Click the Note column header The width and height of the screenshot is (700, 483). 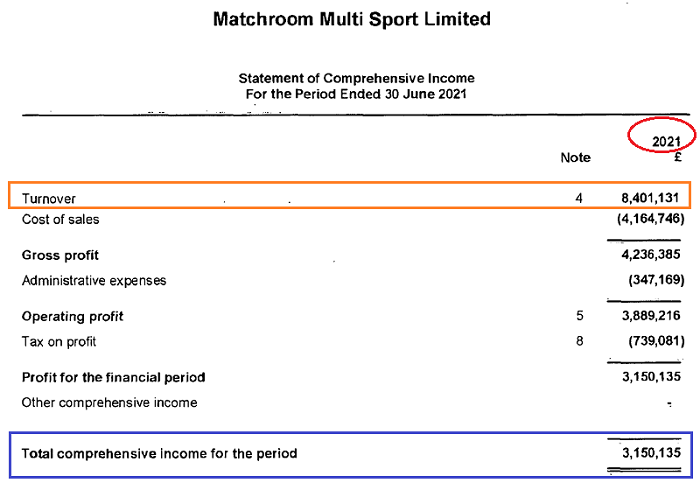pos(576,157)
